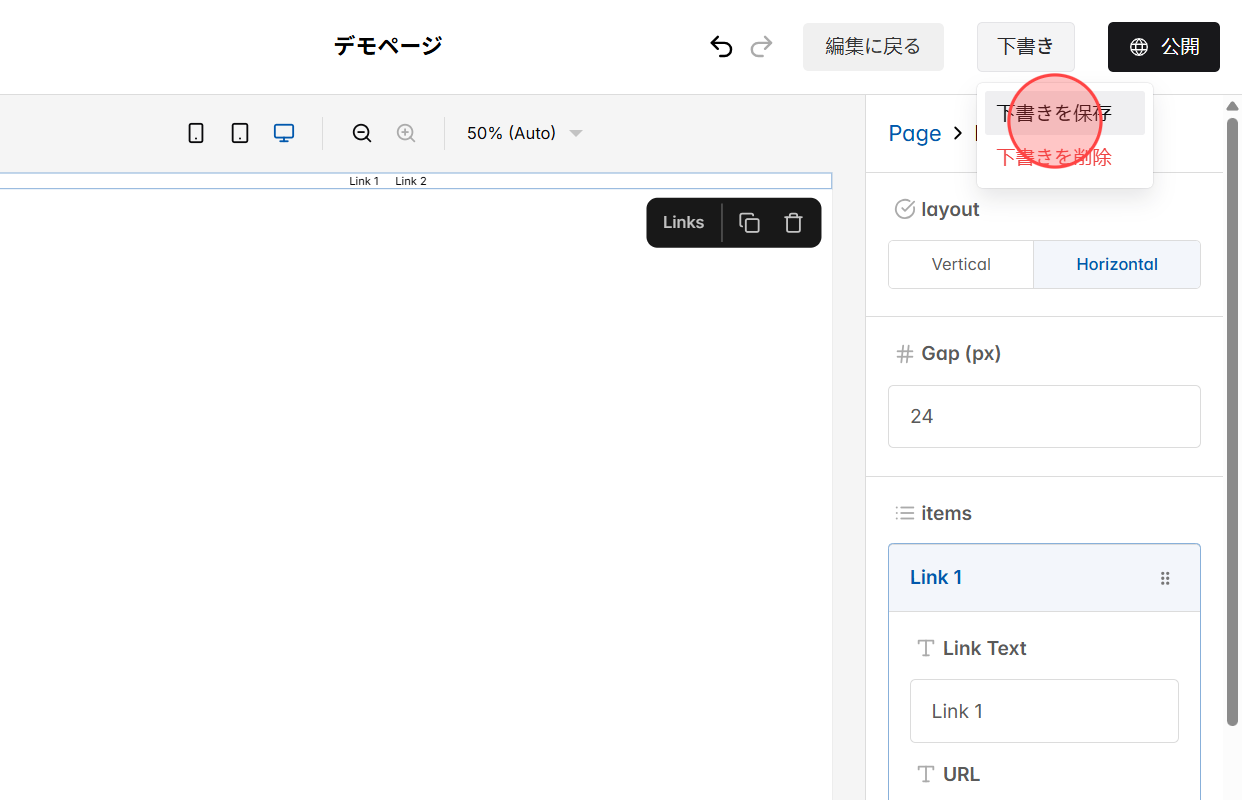Click the breadcrumb chevron next to Page

(957, 133)
